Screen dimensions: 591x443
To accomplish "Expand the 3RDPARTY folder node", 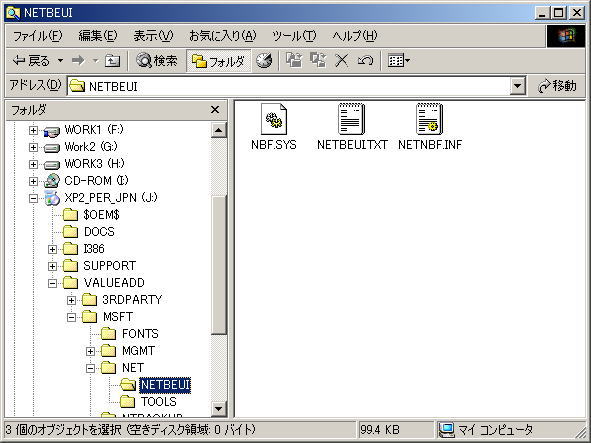I will click(71, 300).
